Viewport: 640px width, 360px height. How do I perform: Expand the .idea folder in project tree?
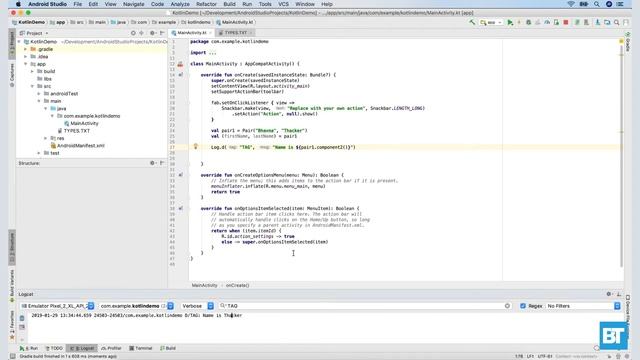(26, 57)
